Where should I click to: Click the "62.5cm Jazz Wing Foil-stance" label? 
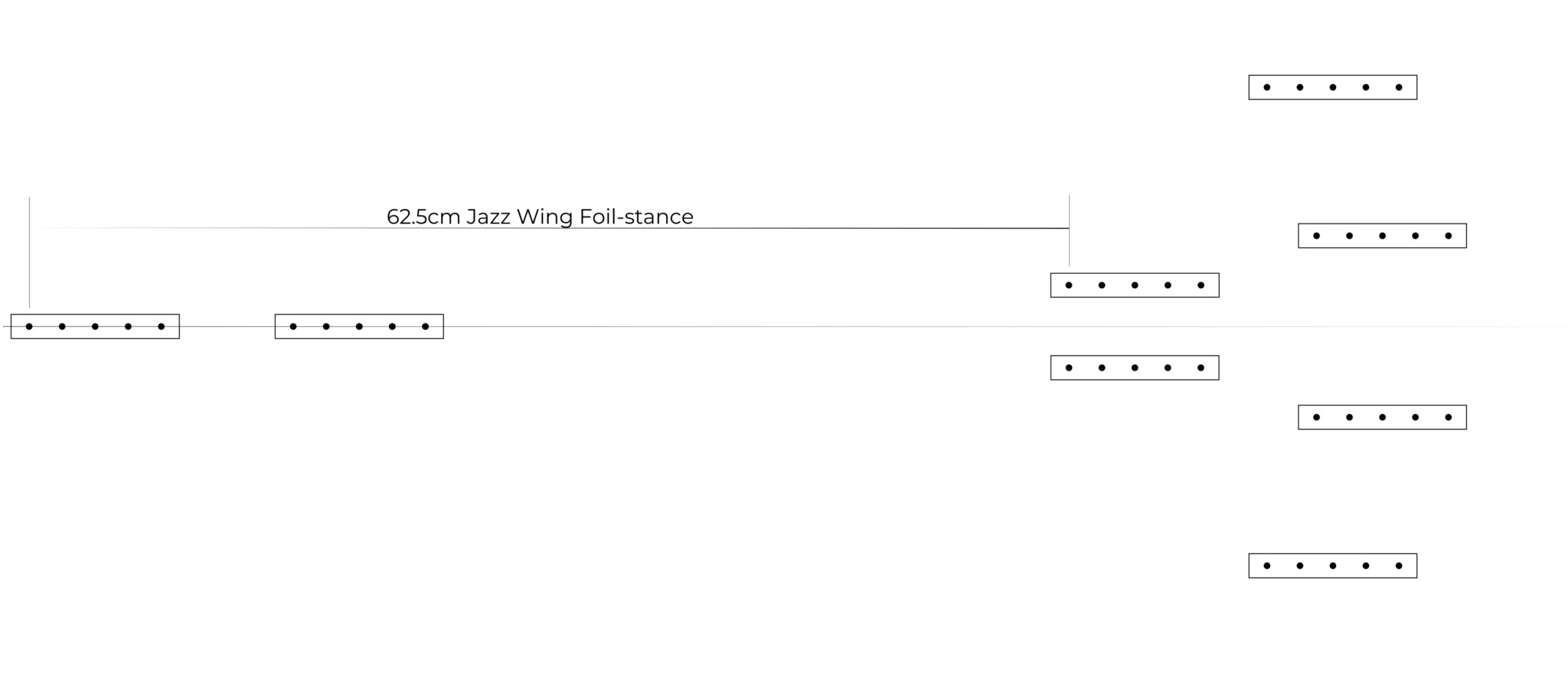(x=540, y=217)
